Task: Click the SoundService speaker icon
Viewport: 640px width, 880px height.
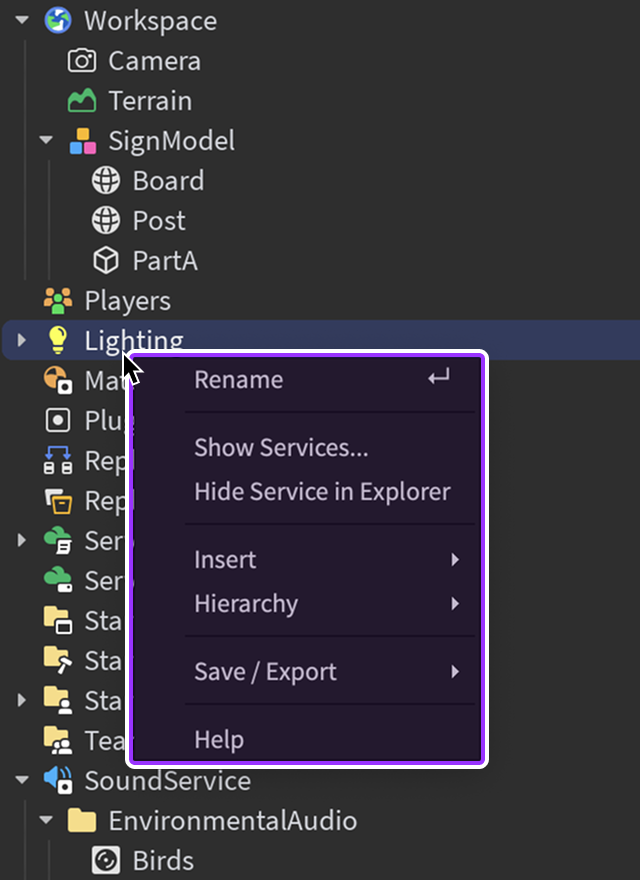Action: point(58,781)
